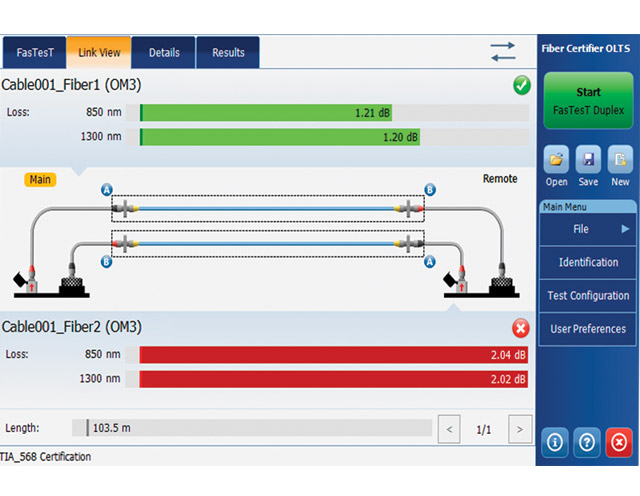Open a saved file with Open icon
Viewport: 640px width, 496px height.
coord(556,159)
